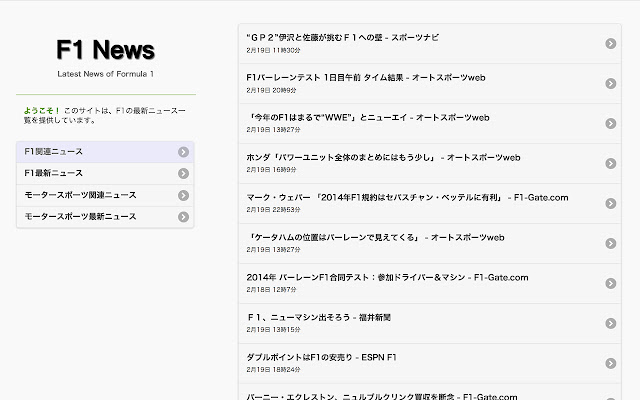Click timestamp 2月19日 11時30分
Image resolution: width=640 pixels, height=400 pixels.
coord(273,50)
